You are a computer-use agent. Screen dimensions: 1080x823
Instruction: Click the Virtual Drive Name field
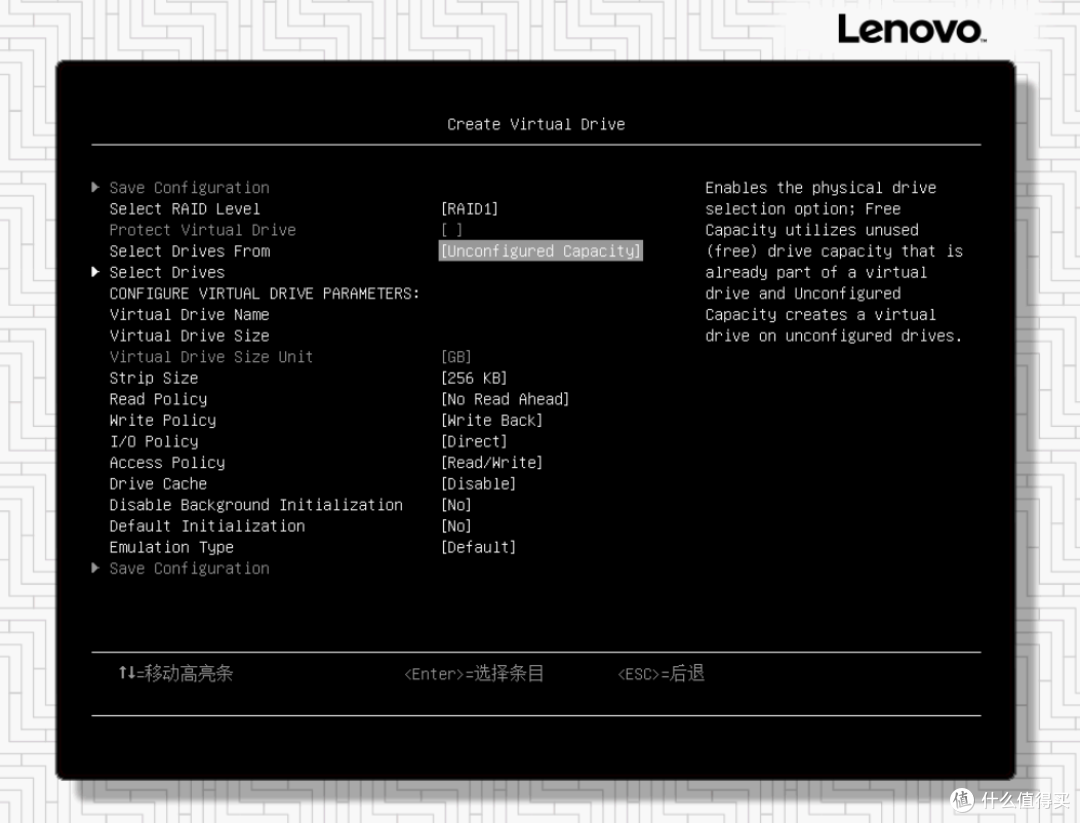[x=189, y=315]
